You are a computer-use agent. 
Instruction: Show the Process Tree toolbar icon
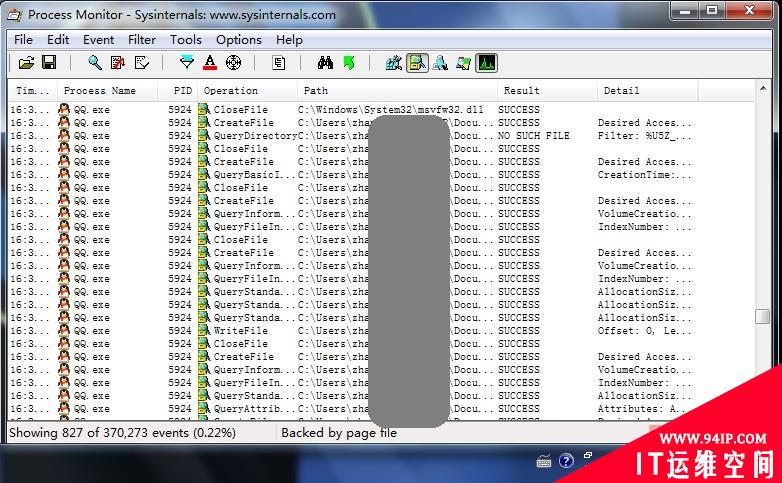278,63
